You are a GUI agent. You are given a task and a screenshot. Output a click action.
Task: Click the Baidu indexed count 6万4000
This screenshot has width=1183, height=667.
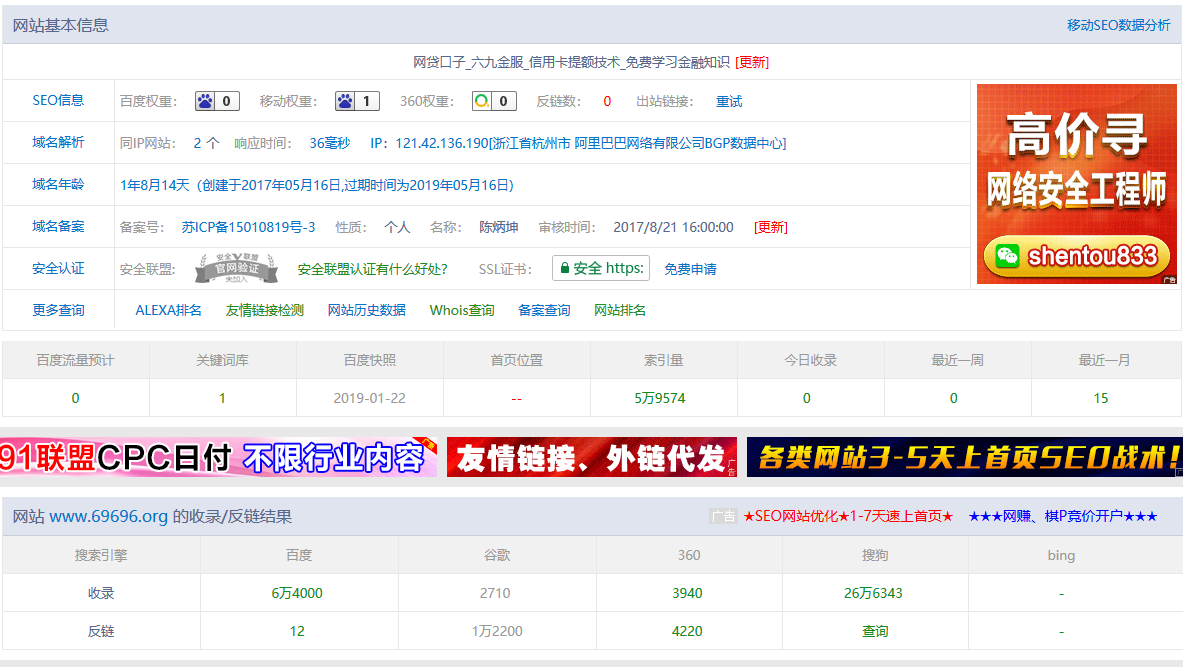point(297,593)
